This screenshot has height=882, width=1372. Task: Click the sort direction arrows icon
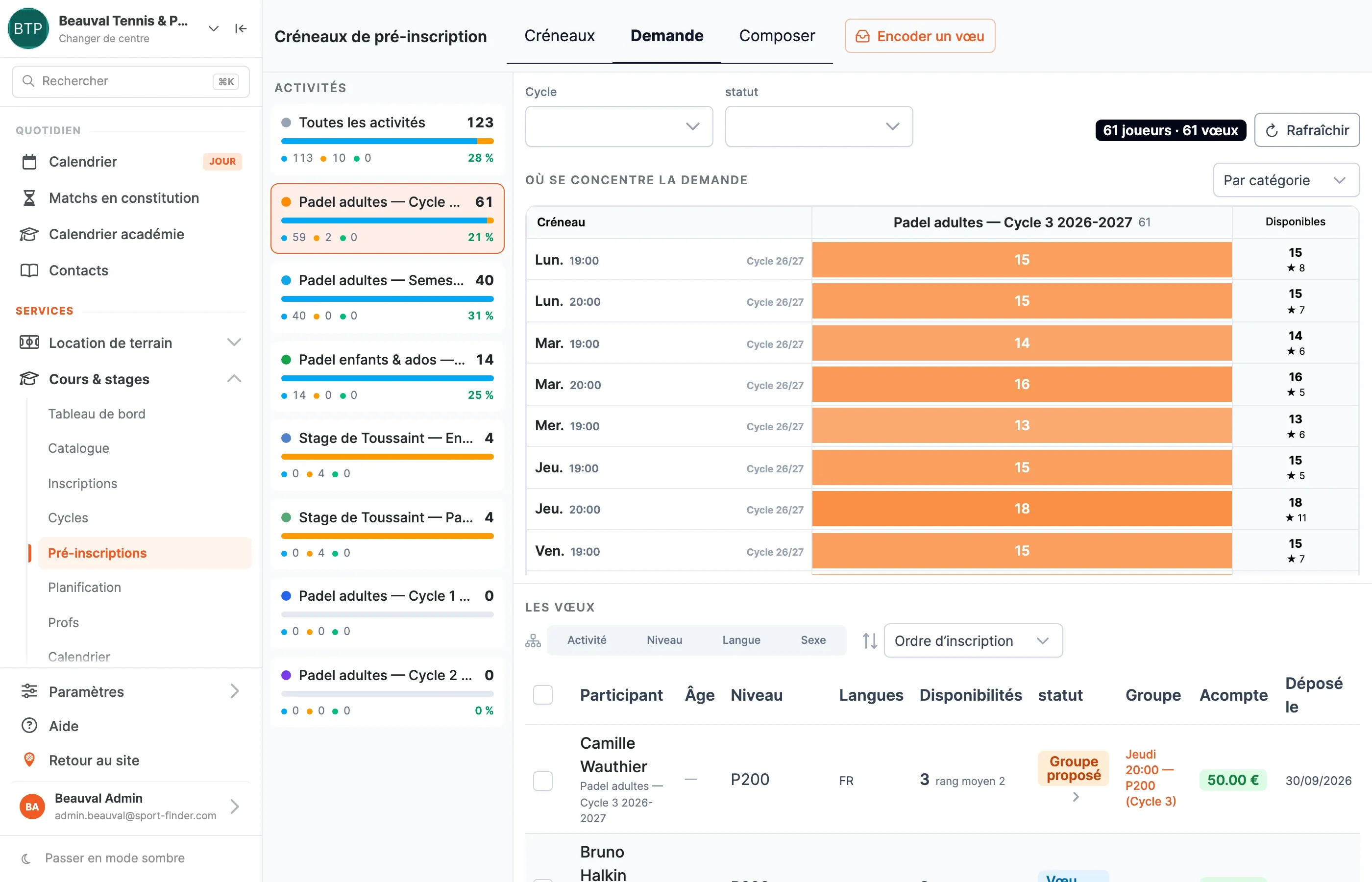point(870,640)
